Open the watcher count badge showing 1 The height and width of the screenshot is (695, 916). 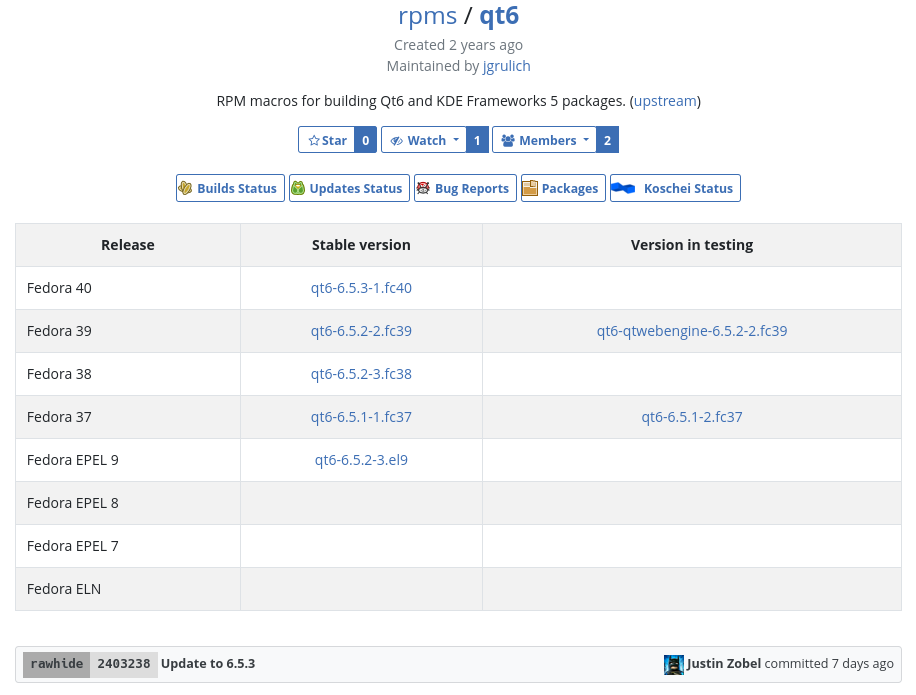[477, 140]
